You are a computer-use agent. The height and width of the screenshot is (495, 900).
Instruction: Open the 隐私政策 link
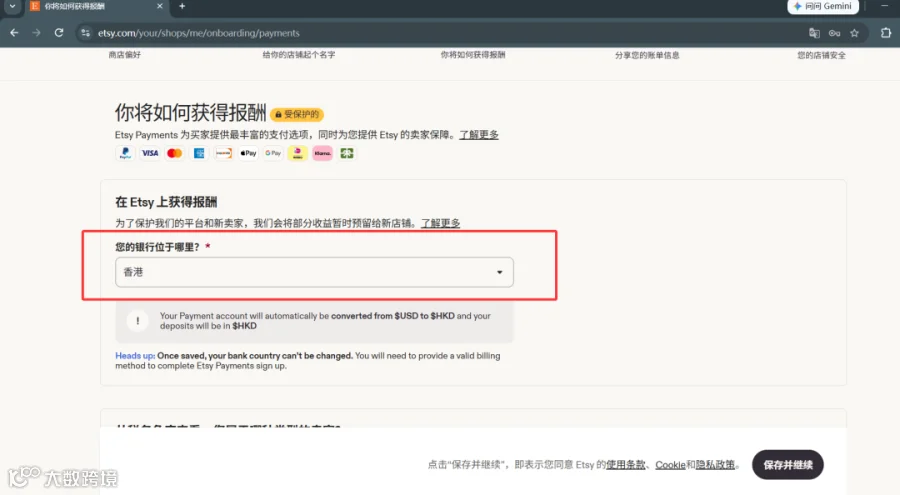[715, 465]
